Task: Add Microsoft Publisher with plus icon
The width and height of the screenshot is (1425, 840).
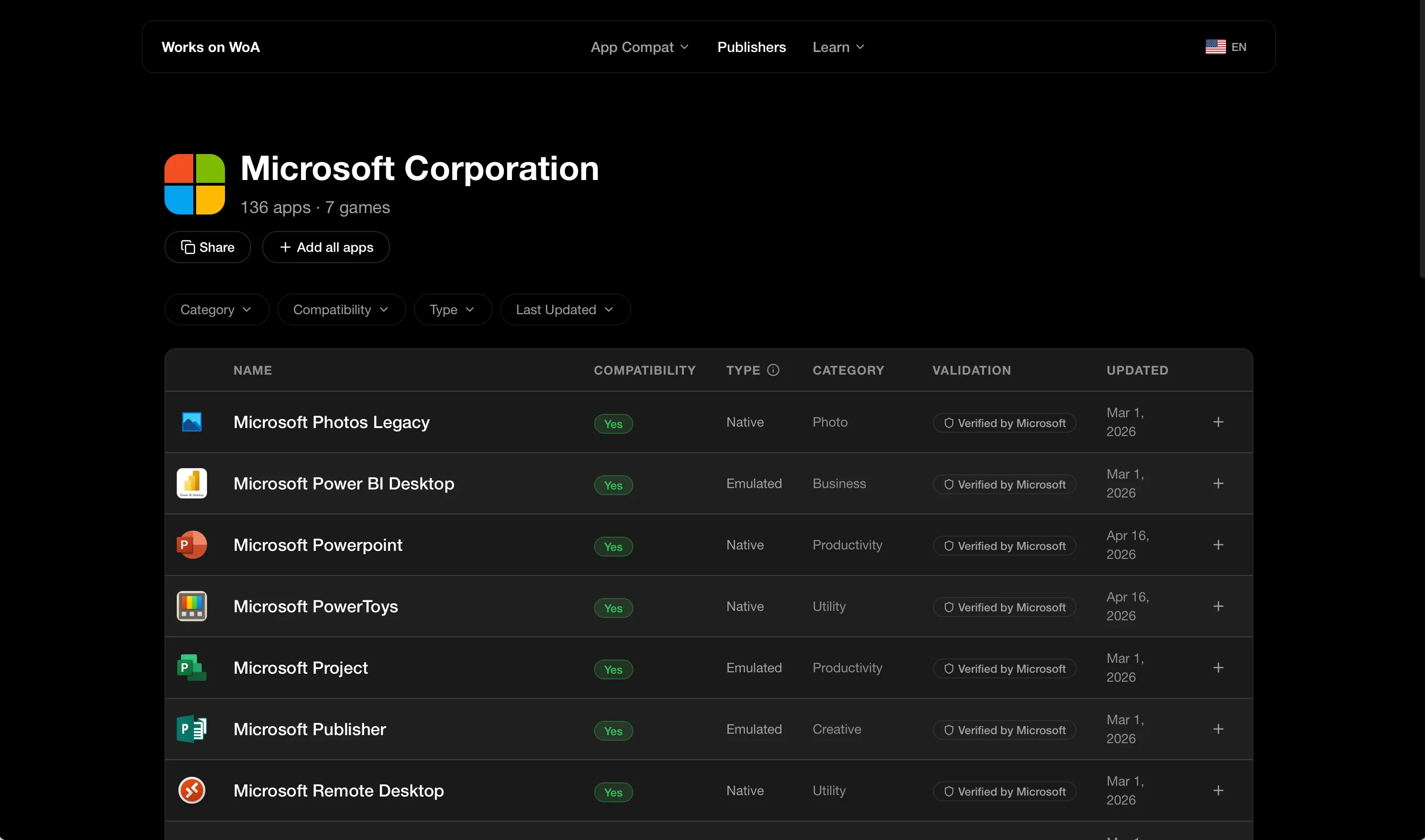Action: pos(1218,729)
